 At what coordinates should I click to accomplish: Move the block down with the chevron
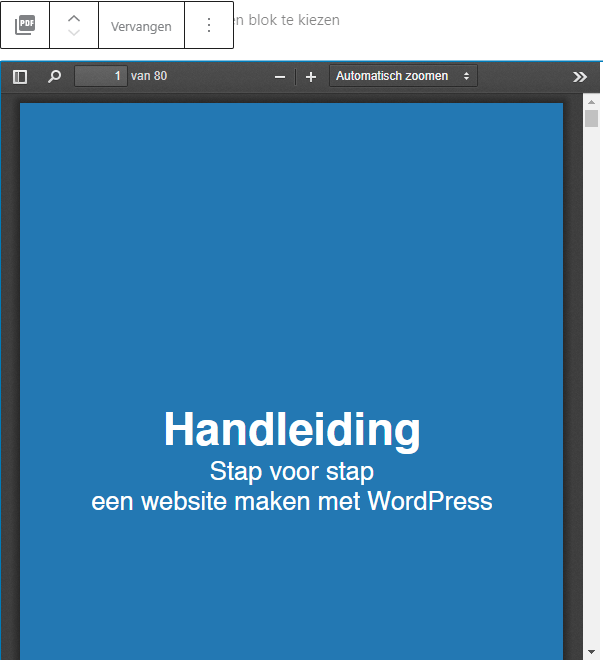(x=74, y=34)
